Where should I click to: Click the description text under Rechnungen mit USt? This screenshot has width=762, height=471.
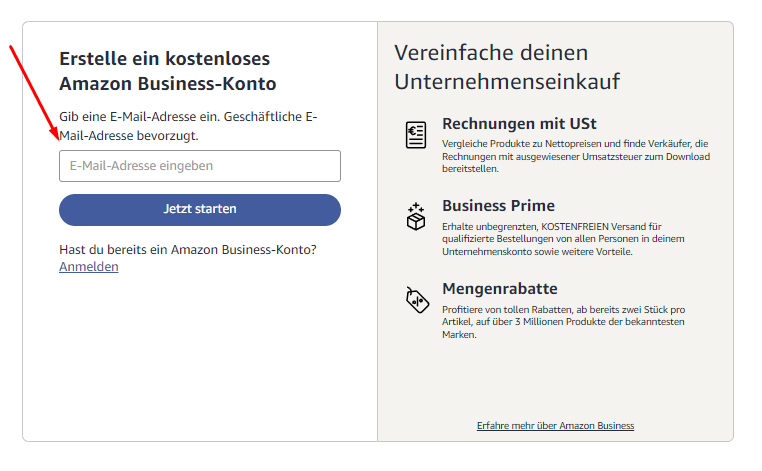pyautogui.click(x=575, y=156)
